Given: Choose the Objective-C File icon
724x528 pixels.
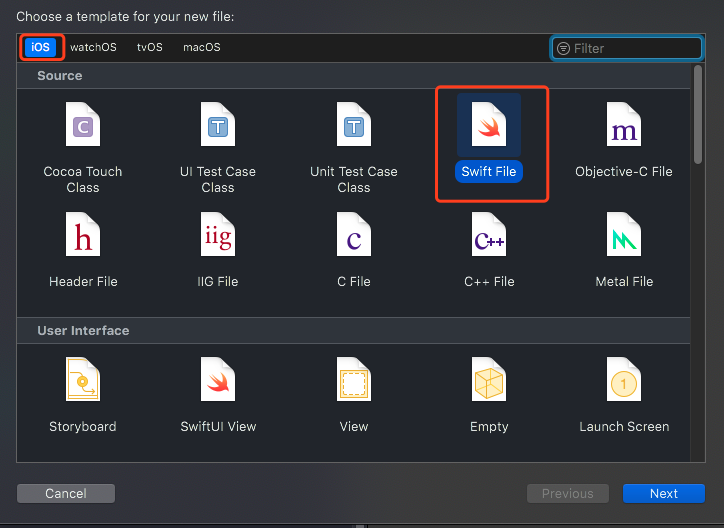Looking at the screenshot, I should tap(624, 124).
